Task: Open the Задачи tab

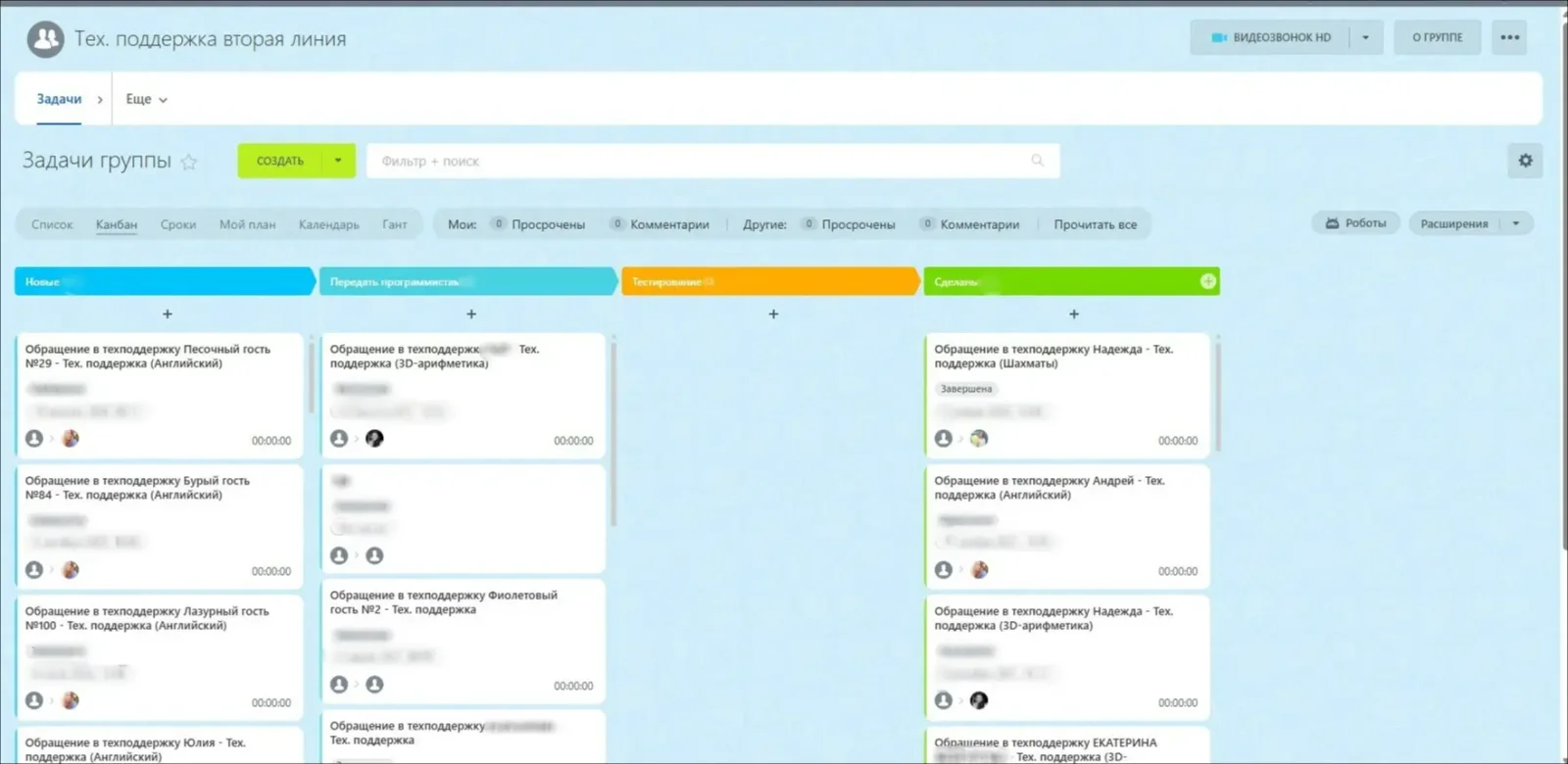Action: coord(59,99)
